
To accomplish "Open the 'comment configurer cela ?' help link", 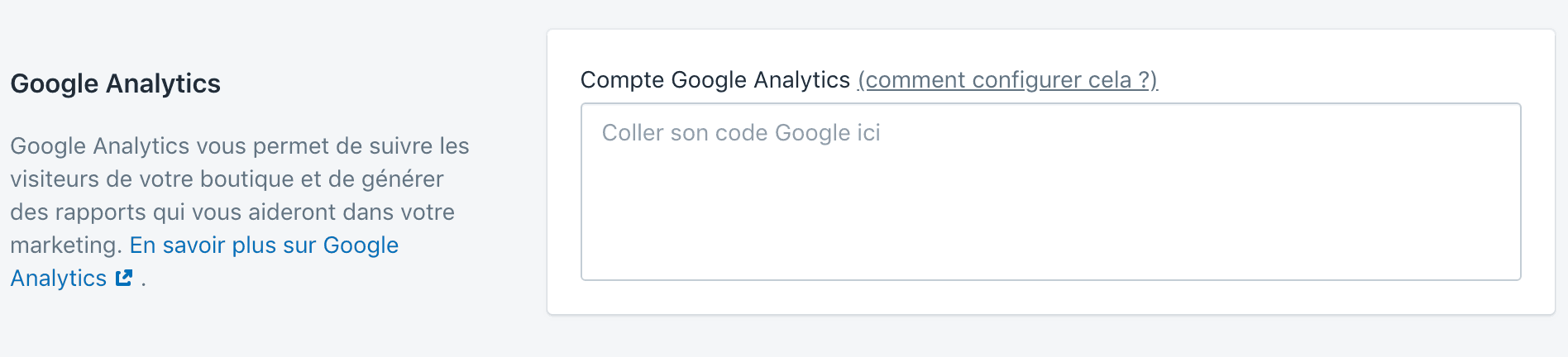I will click(x=1007, y=80).
